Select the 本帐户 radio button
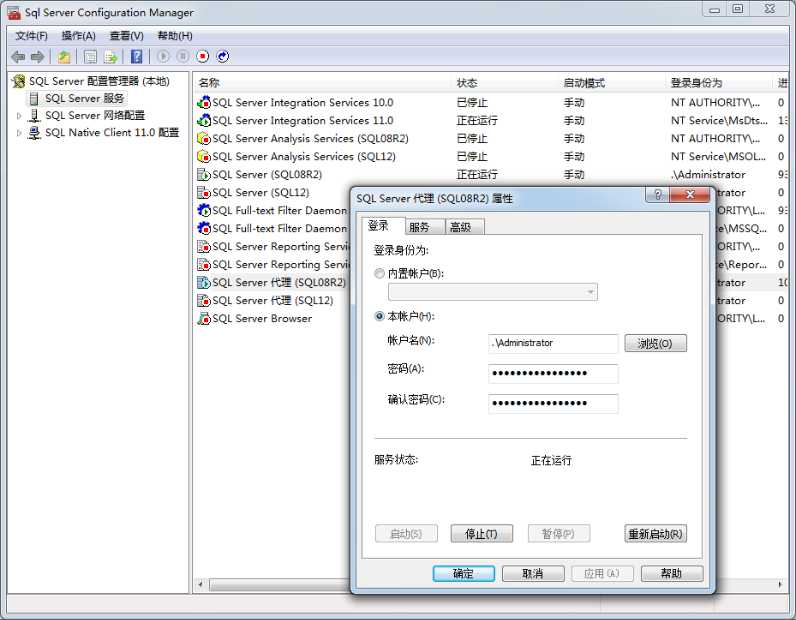The image size is (796, 620). click(379, 316)
